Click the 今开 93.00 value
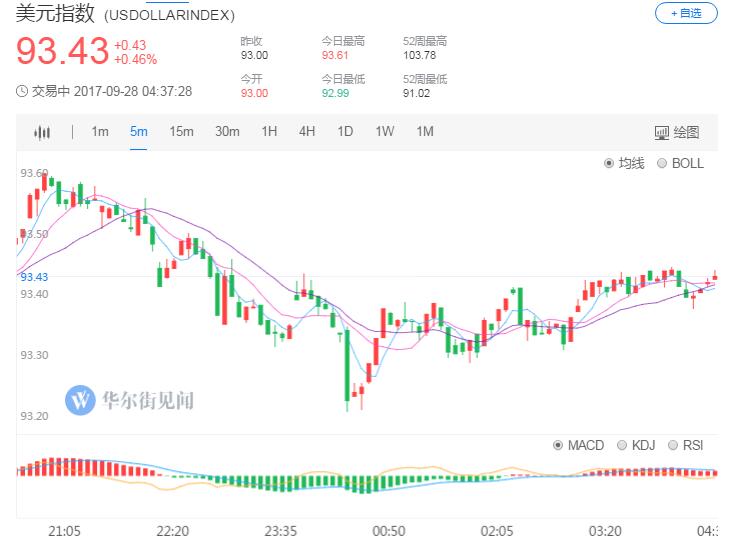This screenshot has width=734, height=545. [254, 93]
